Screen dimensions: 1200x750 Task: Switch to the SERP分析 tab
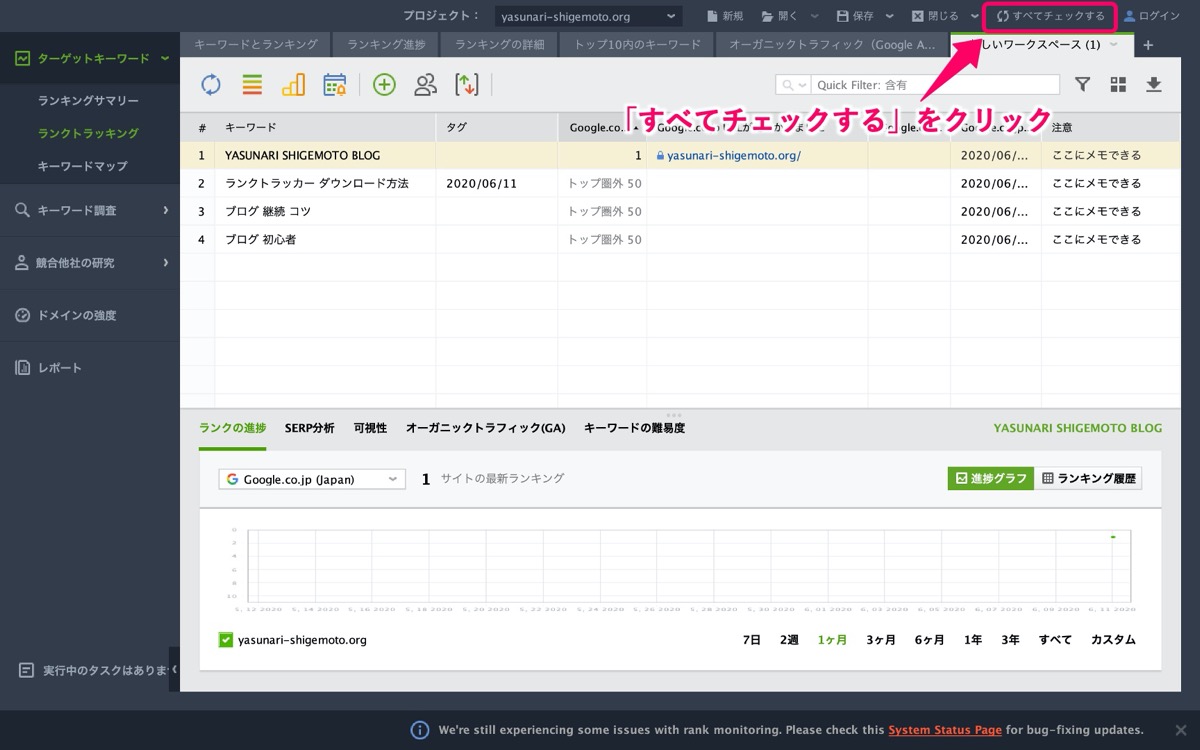tap(309, 428)
